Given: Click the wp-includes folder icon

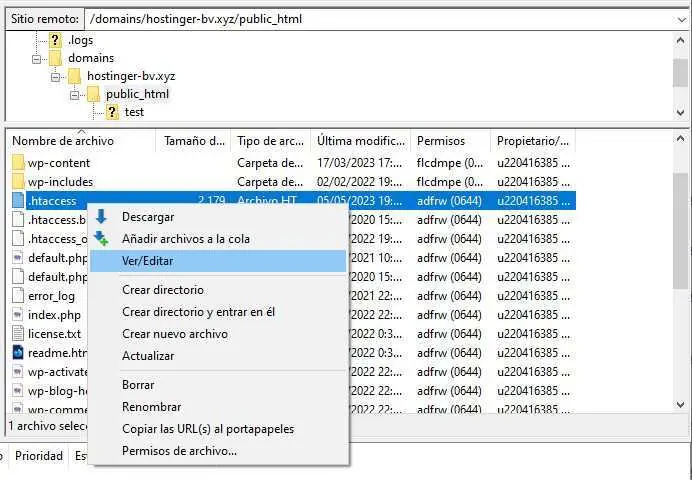Looking at the screenshot, I should [x=18, y=182].
